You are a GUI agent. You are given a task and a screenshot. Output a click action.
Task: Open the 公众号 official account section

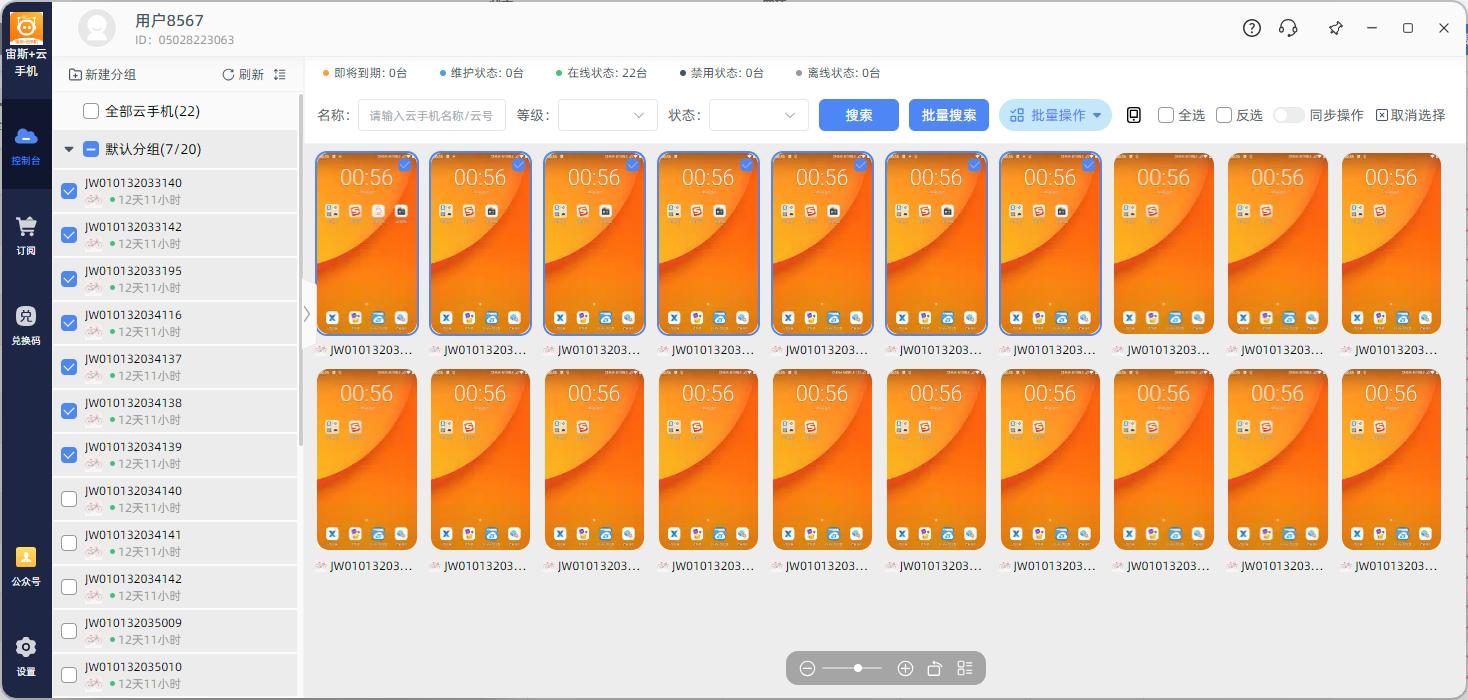pos(26,566)
